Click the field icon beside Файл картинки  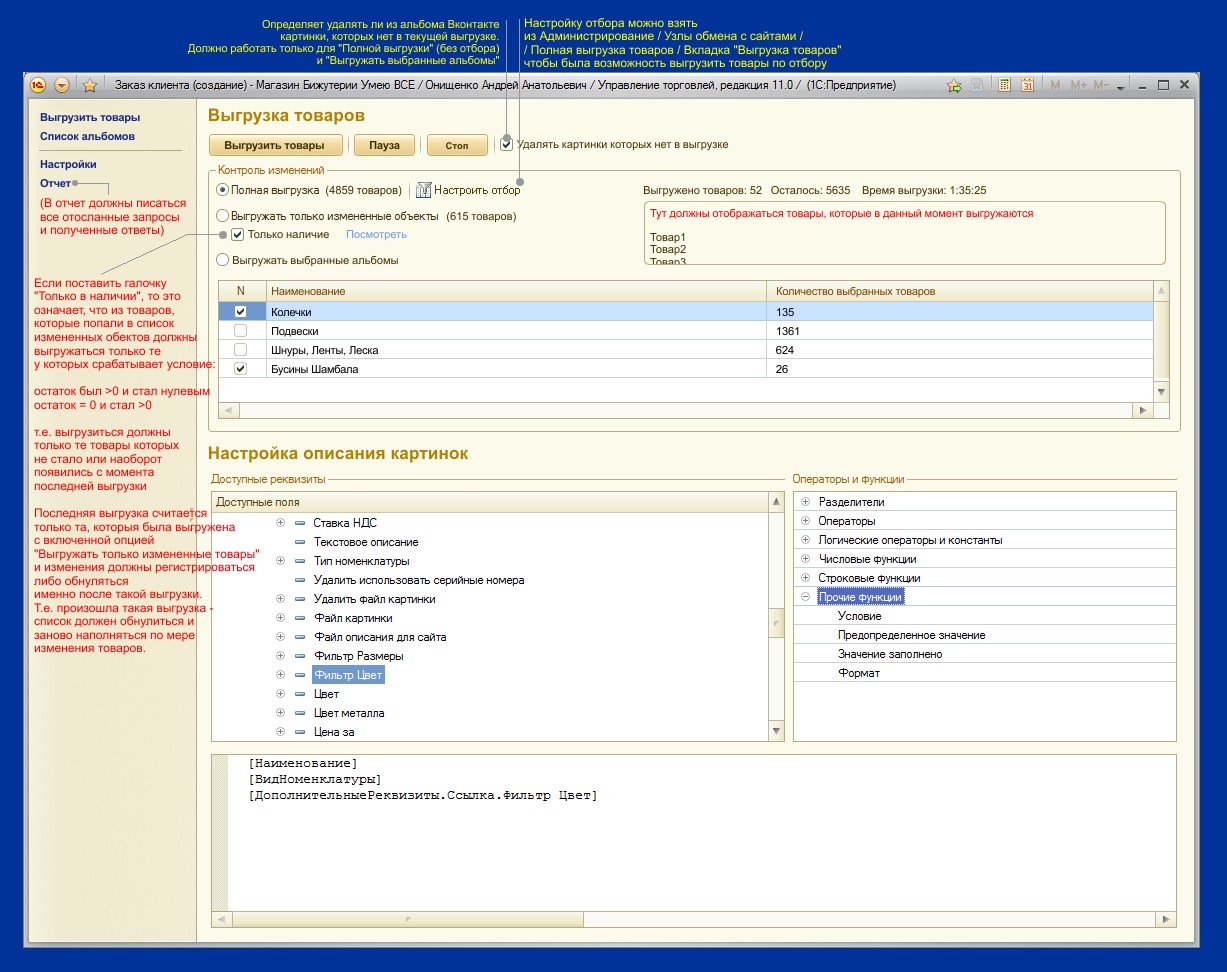click(x=300, y=618)
